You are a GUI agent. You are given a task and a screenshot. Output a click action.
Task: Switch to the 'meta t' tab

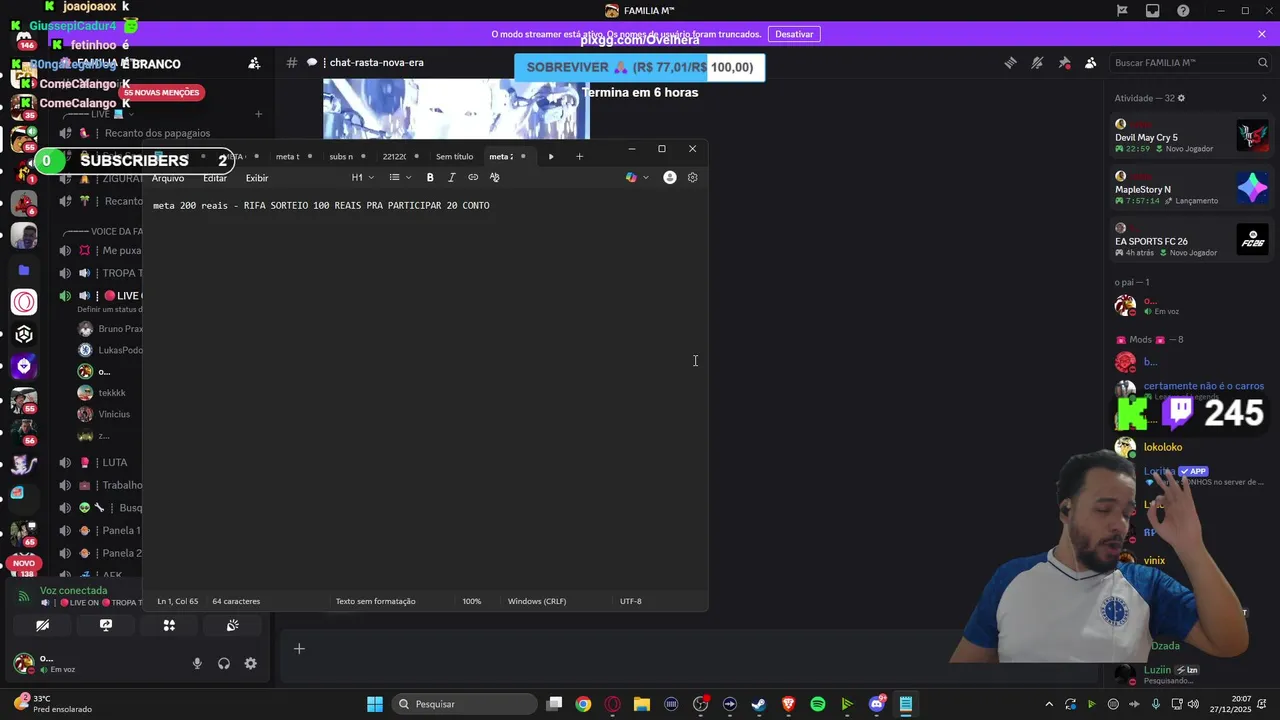click(x=288, y=156)
